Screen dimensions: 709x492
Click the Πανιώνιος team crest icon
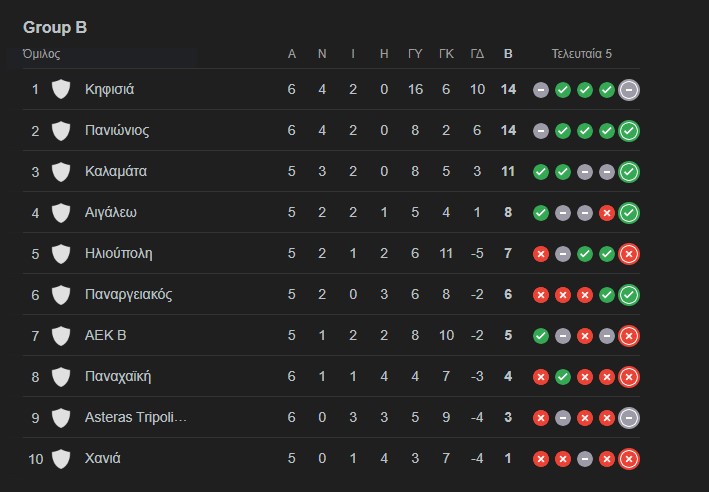pos(61,130)
